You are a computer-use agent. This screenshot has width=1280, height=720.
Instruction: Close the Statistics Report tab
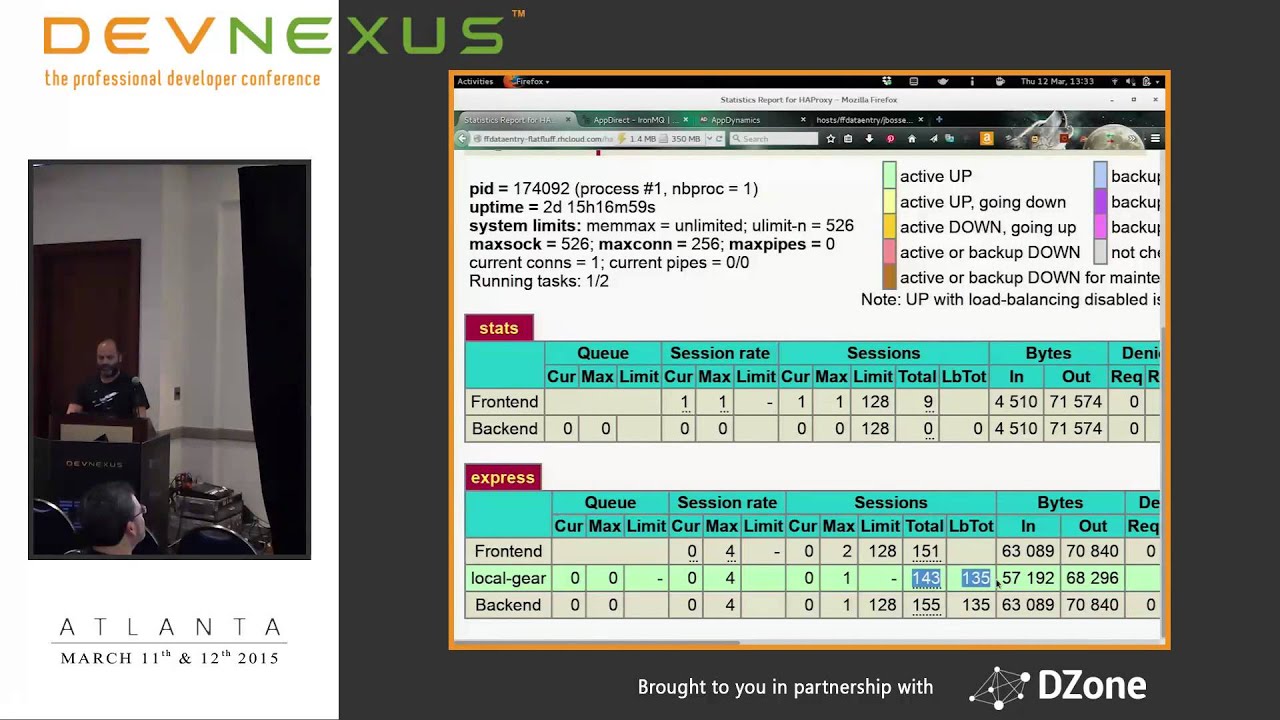[x=568, y=119]
